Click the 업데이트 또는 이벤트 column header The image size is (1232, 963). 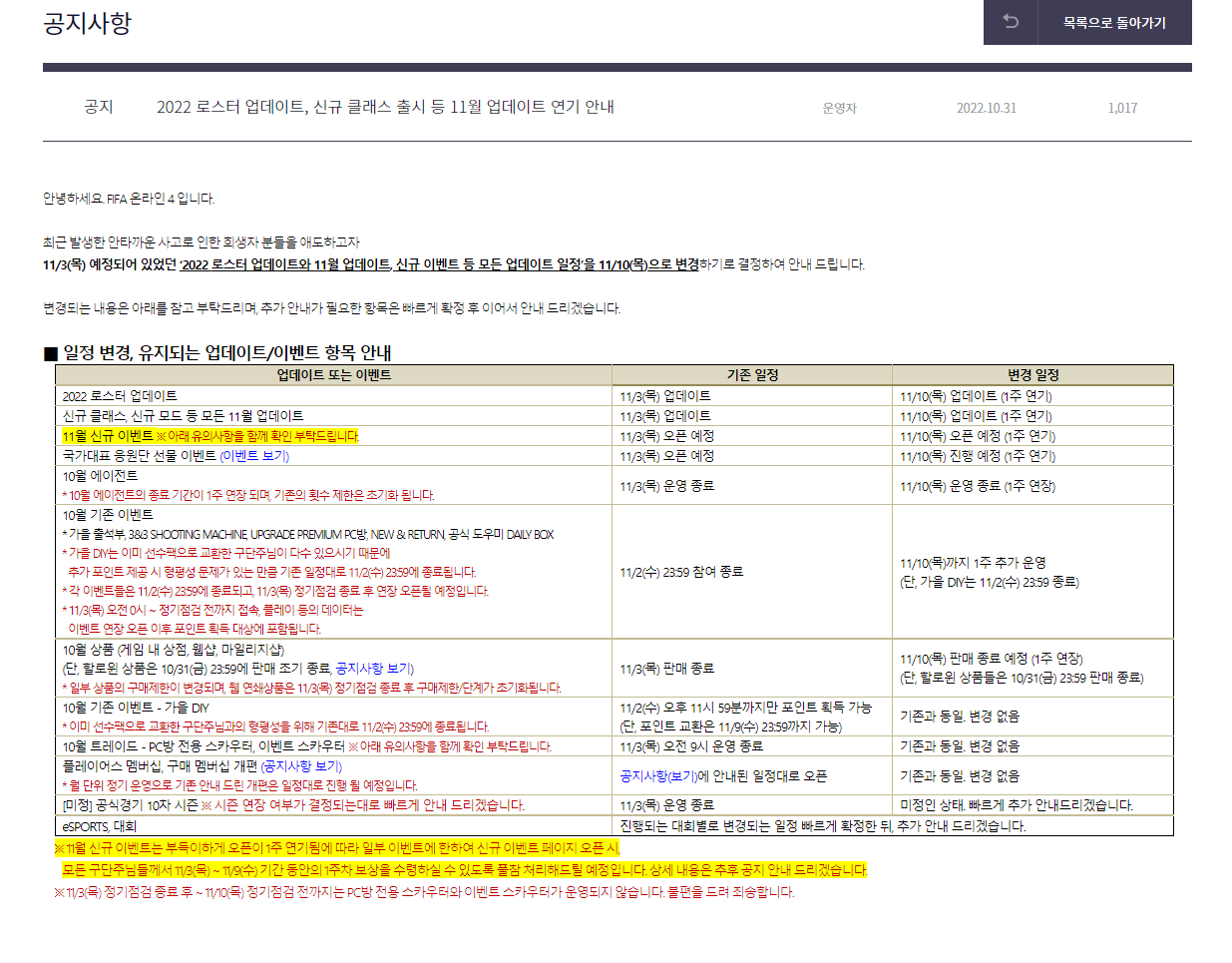[x=334, y=375]
